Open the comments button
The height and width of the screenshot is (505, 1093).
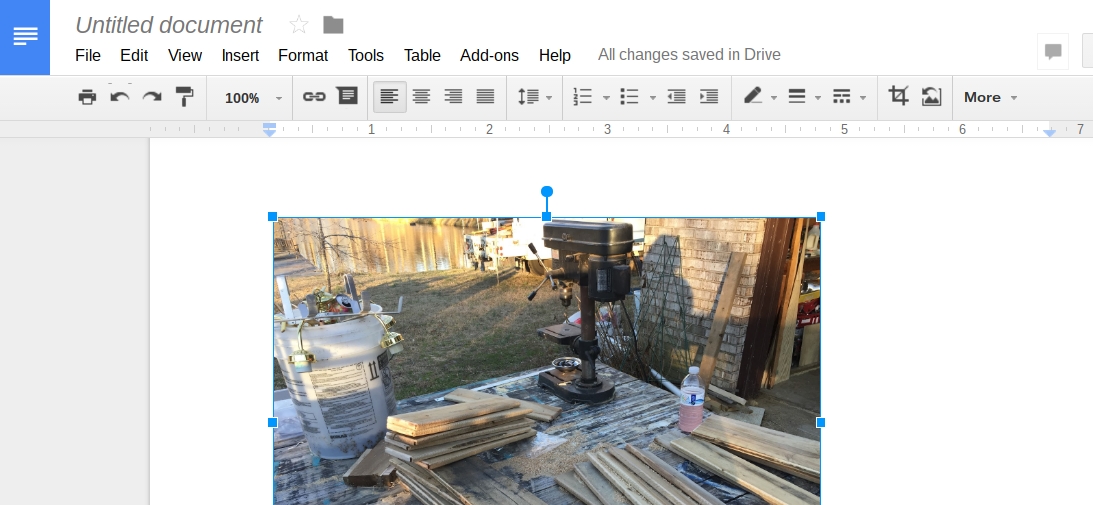click(1053, 52)
